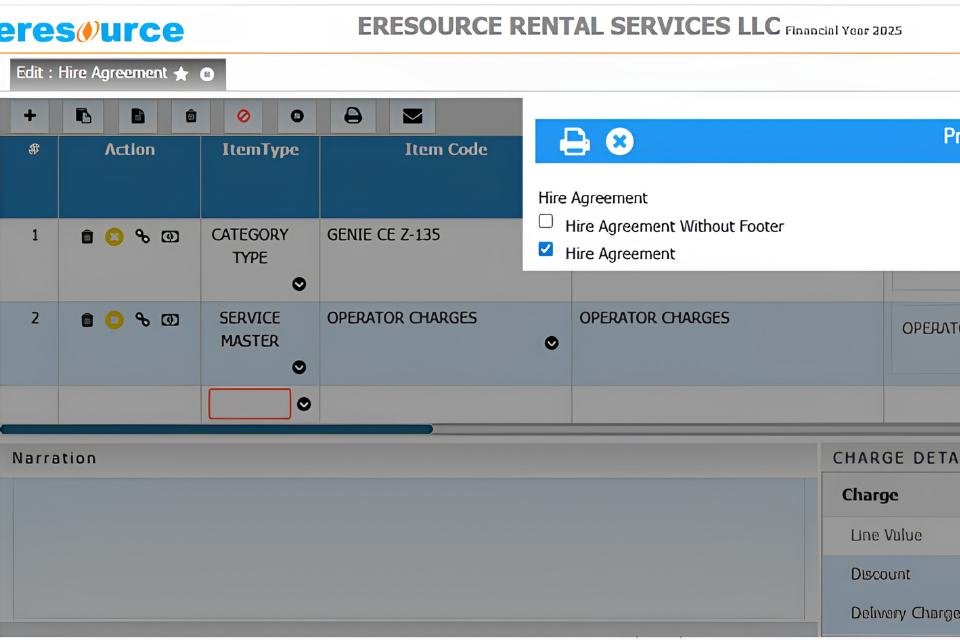
Task: Click the Financial Year 2025 text
Action: click(x=843, y=31)
